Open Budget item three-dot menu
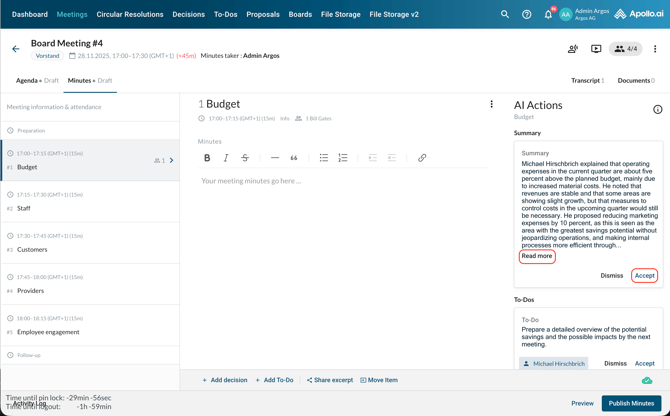The height and width of the screenshot is (416, 670). (x=491, y=104)
